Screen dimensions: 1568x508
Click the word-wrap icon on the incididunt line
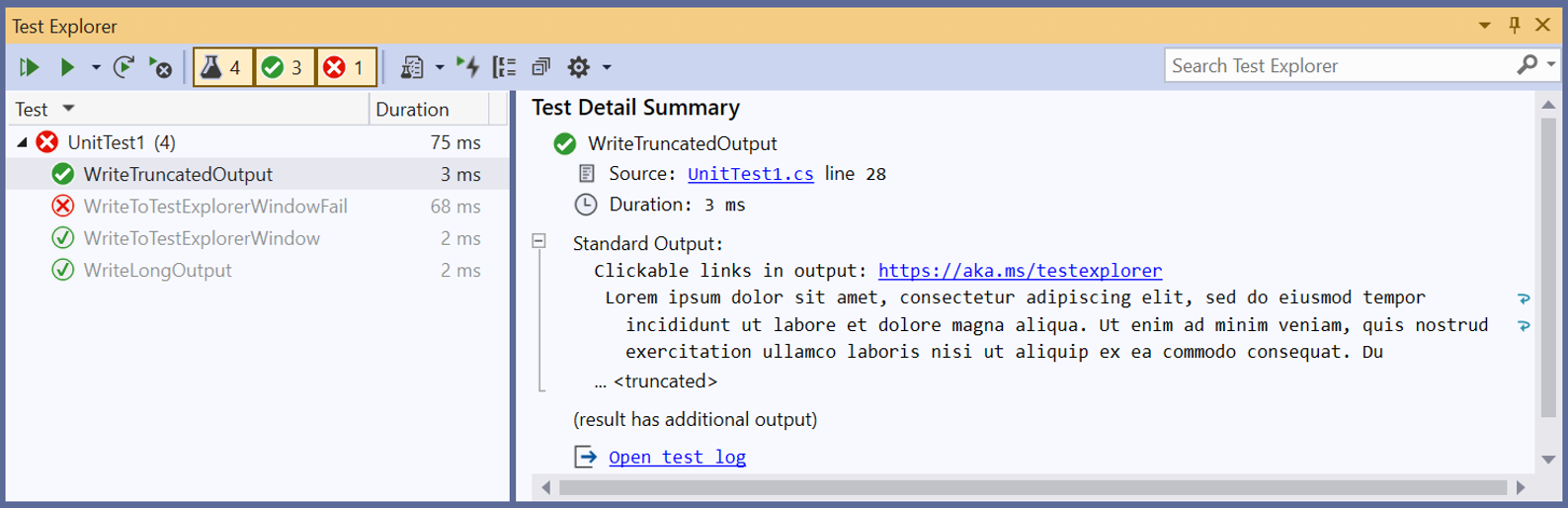click(1524, 325)
